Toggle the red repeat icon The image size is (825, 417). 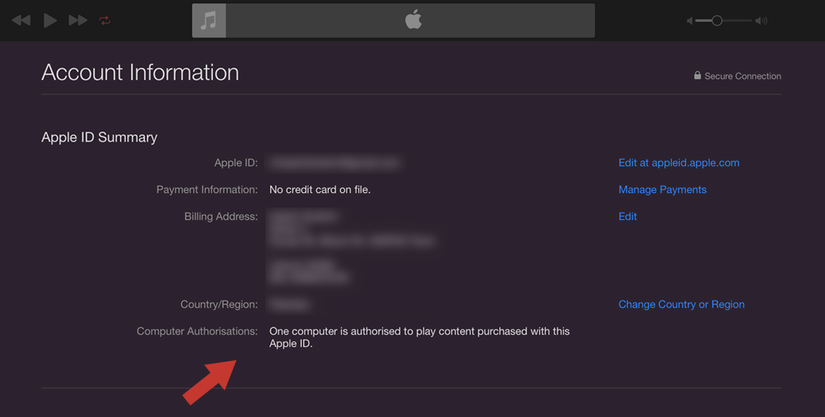105,20
